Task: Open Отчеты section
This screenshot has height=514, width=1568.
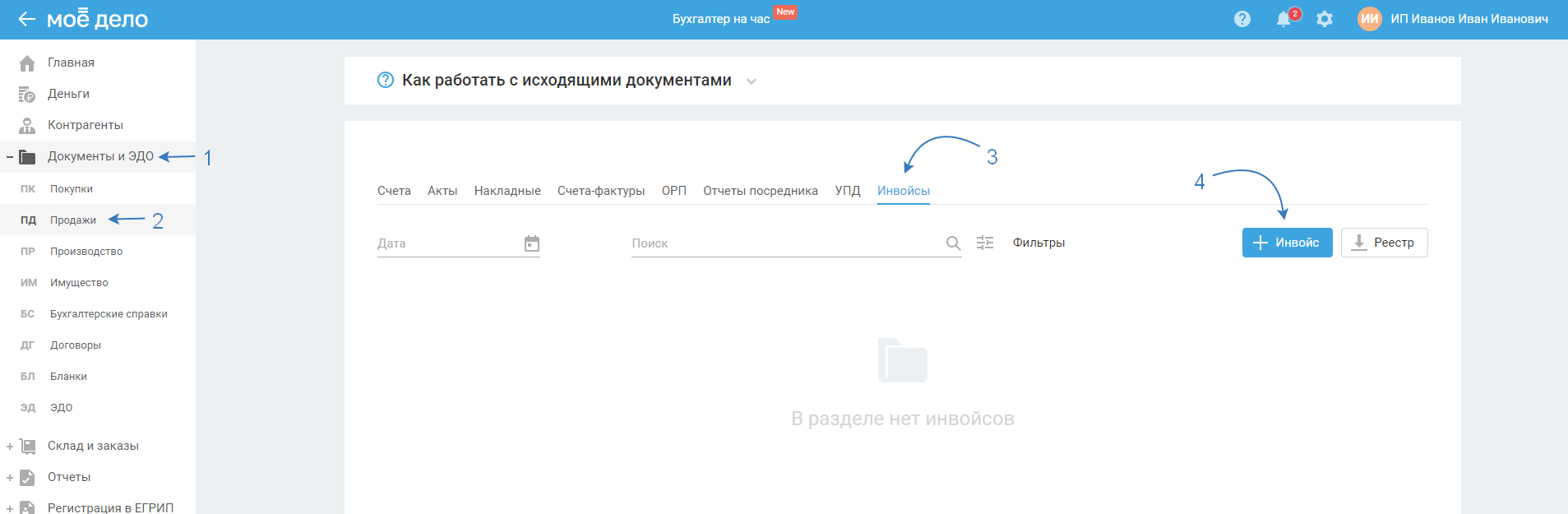Action: pos(69,477)
